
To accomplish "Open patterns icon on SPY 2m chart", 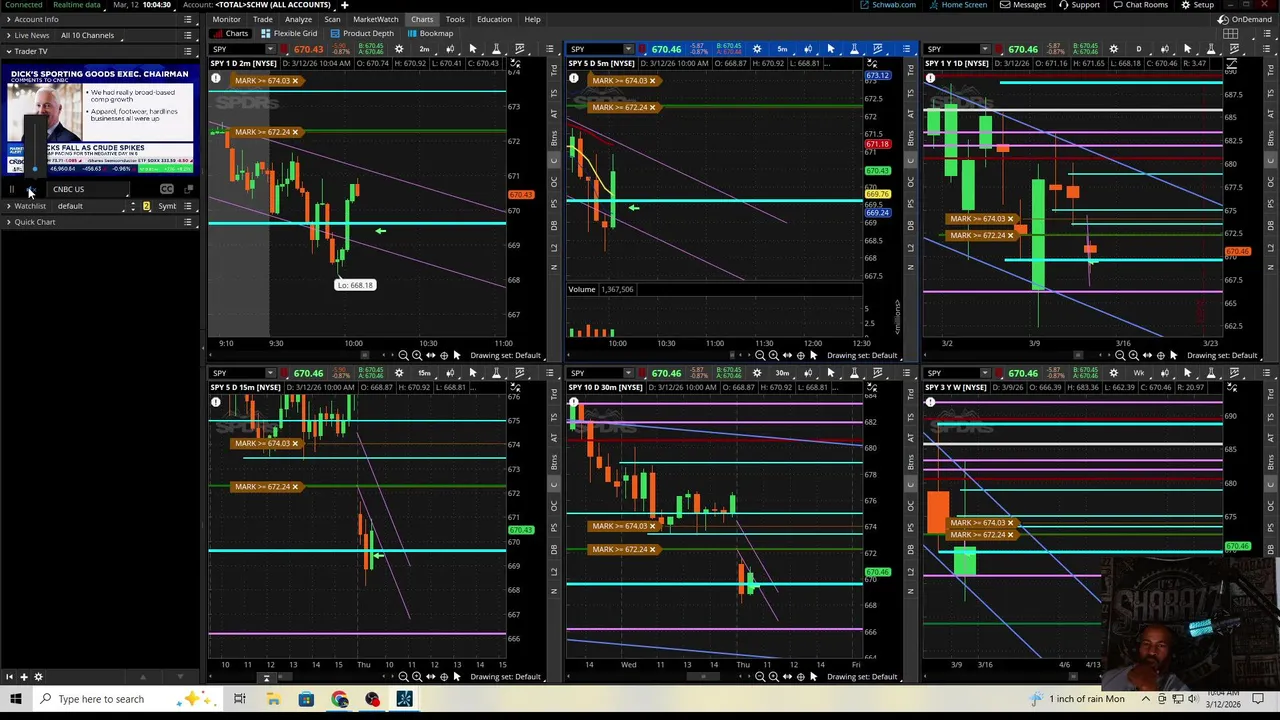I will point(520,49).
